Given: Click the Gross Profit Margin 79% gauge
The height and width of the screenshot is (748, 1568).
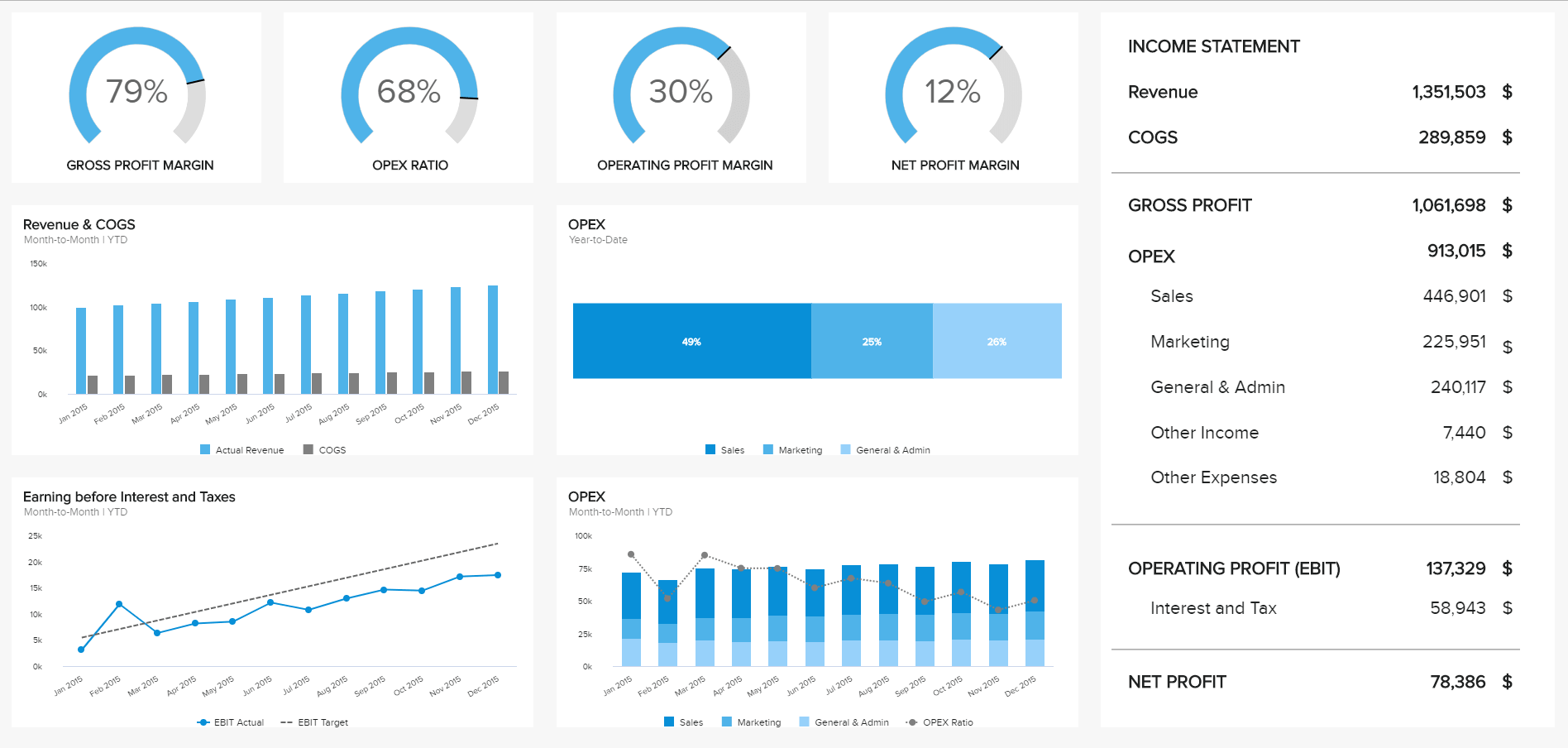Looking at the screenshot, I should [x=137, y=91].
